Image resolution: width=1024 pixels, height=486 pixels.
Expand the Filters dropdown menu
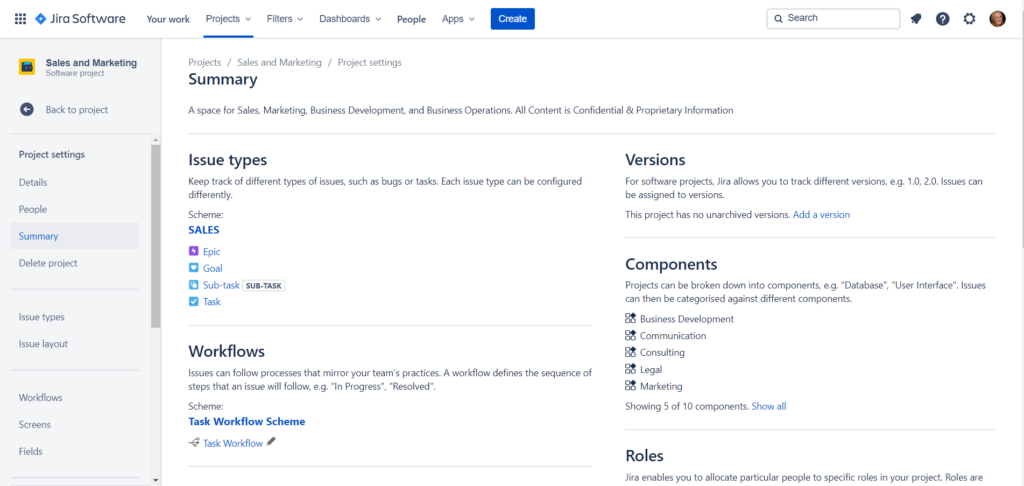[285, 19]
